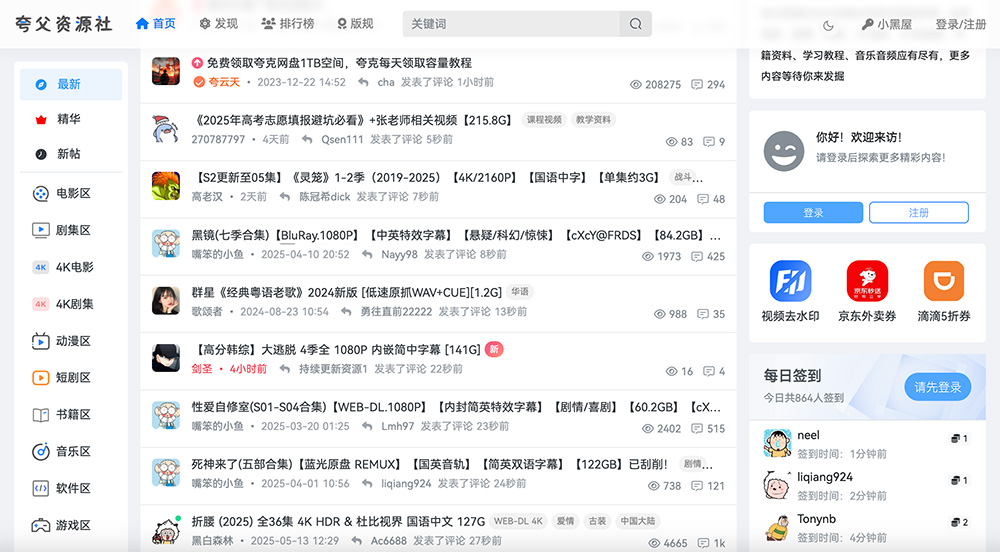Viewport: 1000px width, 552px height.
Task: Open the 排行榜 ranking tab
Action: (x=288, y=24)
